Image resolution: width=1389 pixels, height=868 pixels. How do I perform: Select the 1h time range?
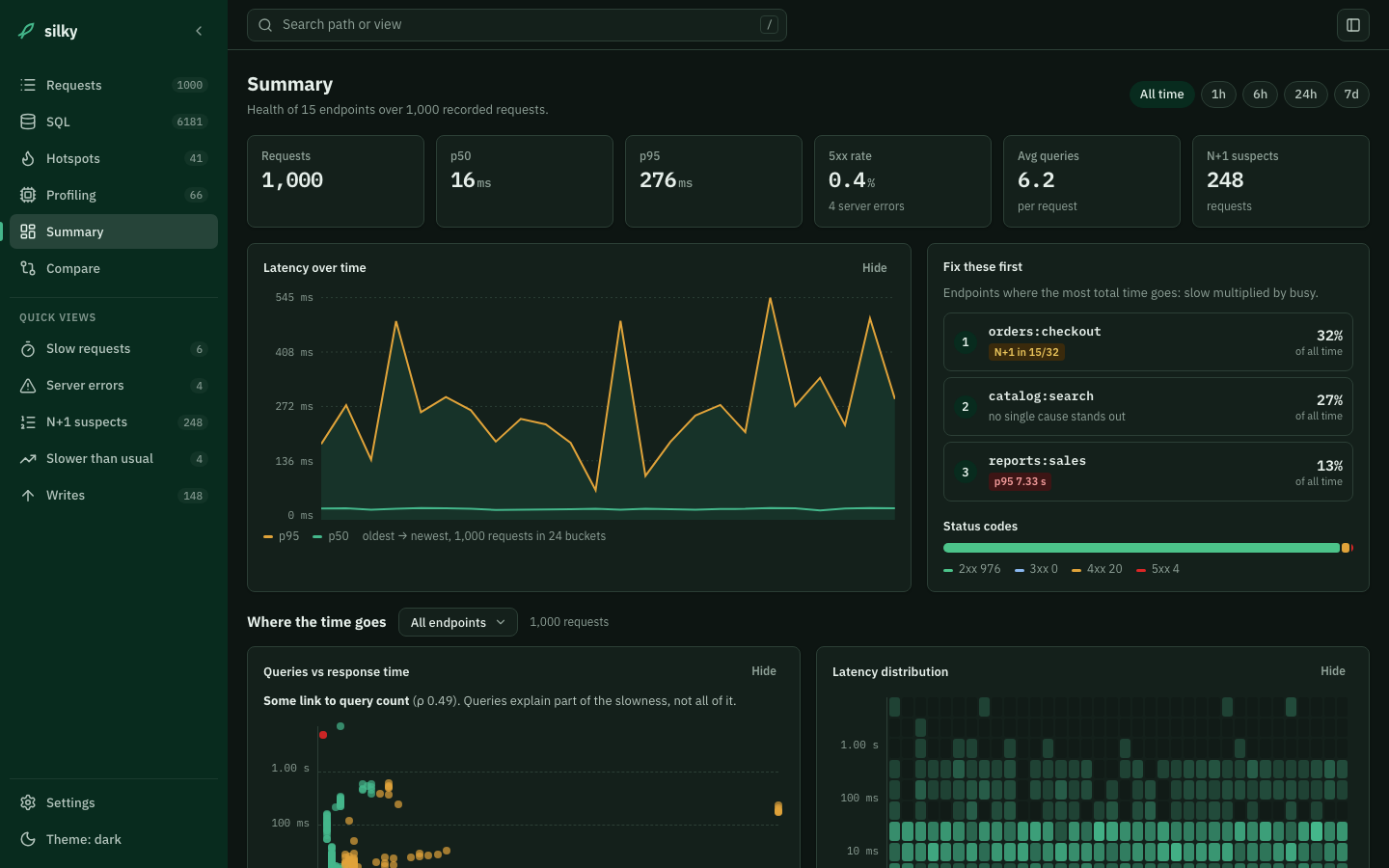click(1218, 95)
